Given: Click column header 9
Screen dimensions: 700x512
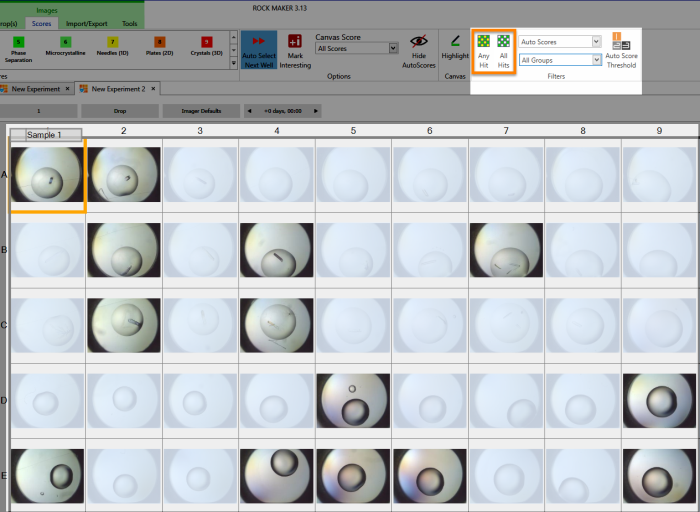Looking at the screenshot, I should coord(659,130).
